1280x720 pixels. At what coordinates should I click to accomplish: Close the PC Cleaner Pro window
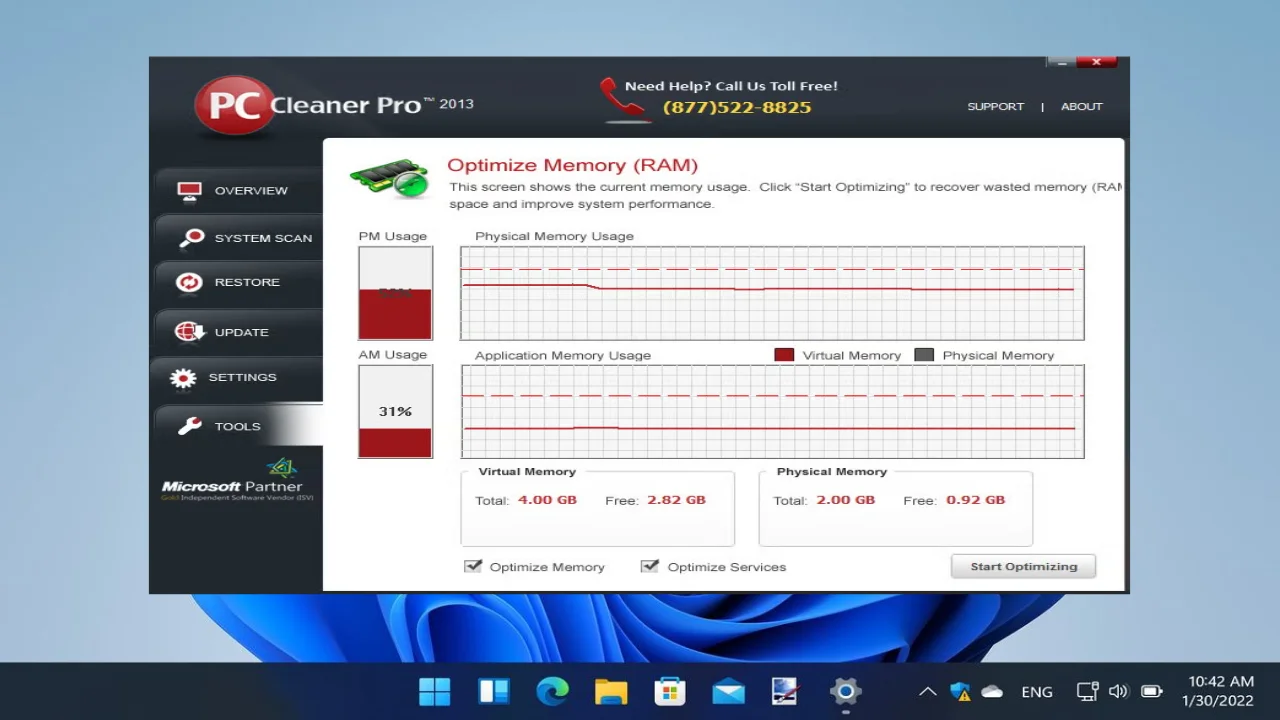[x=1096, y=62]
